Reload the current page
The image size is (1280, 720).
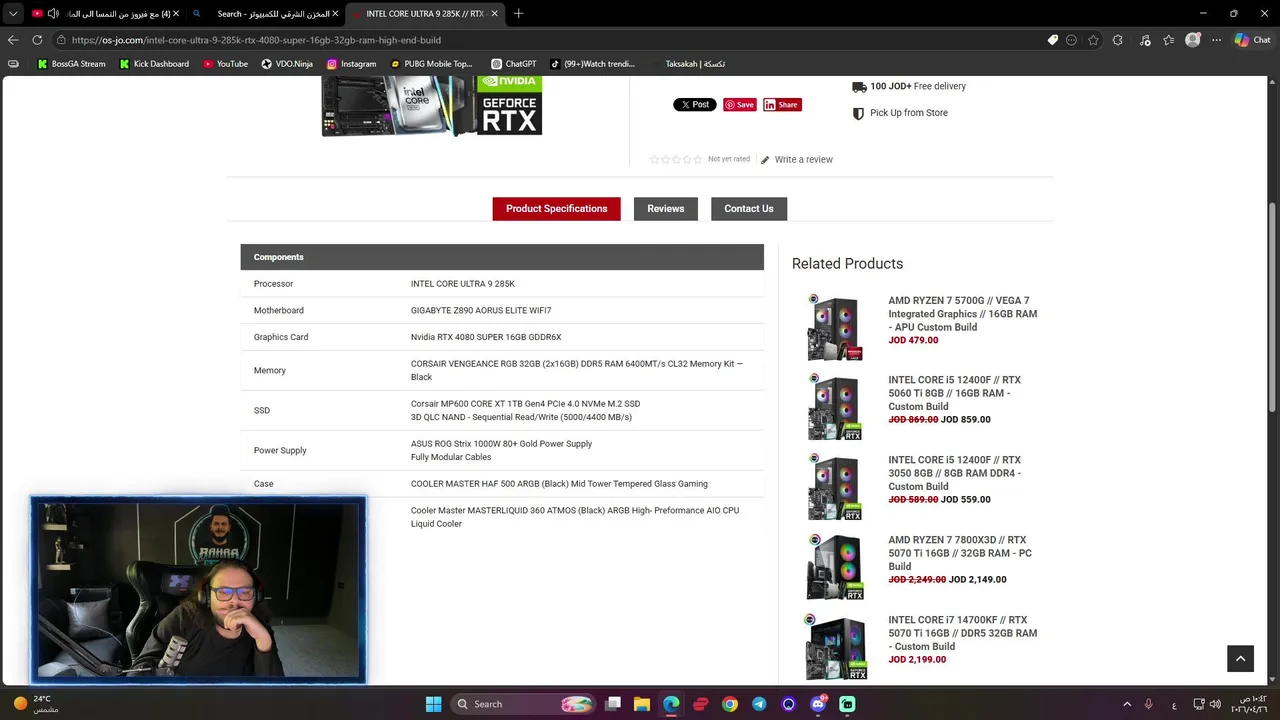[x=37, y=40]
